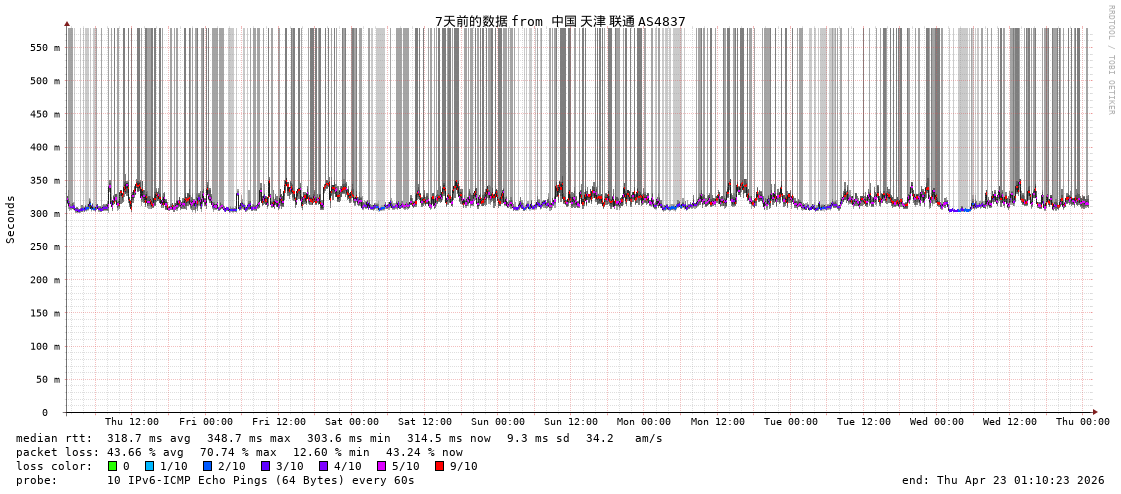Click the swatch labeled 4/10
The width and height of the screenshot is (1121, 494).
pos(323,466)
